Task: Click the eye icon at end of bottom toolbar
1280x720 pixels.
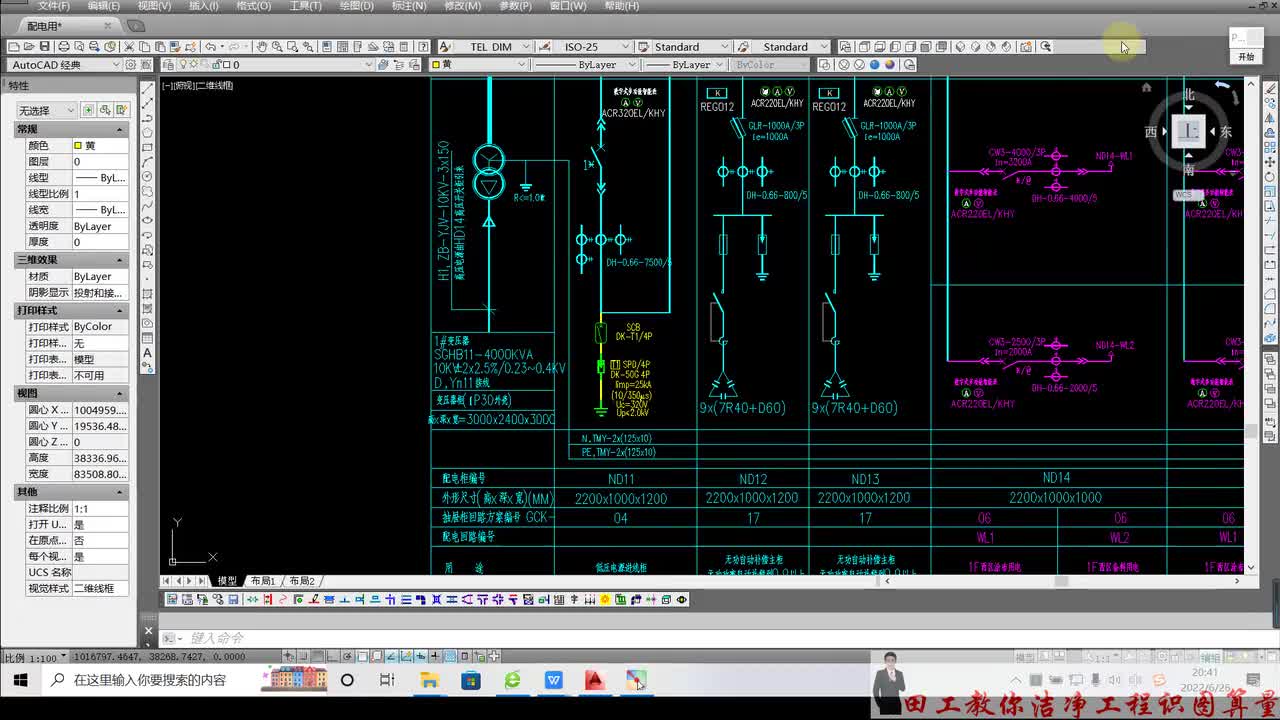Action: (x=682, y=600)
